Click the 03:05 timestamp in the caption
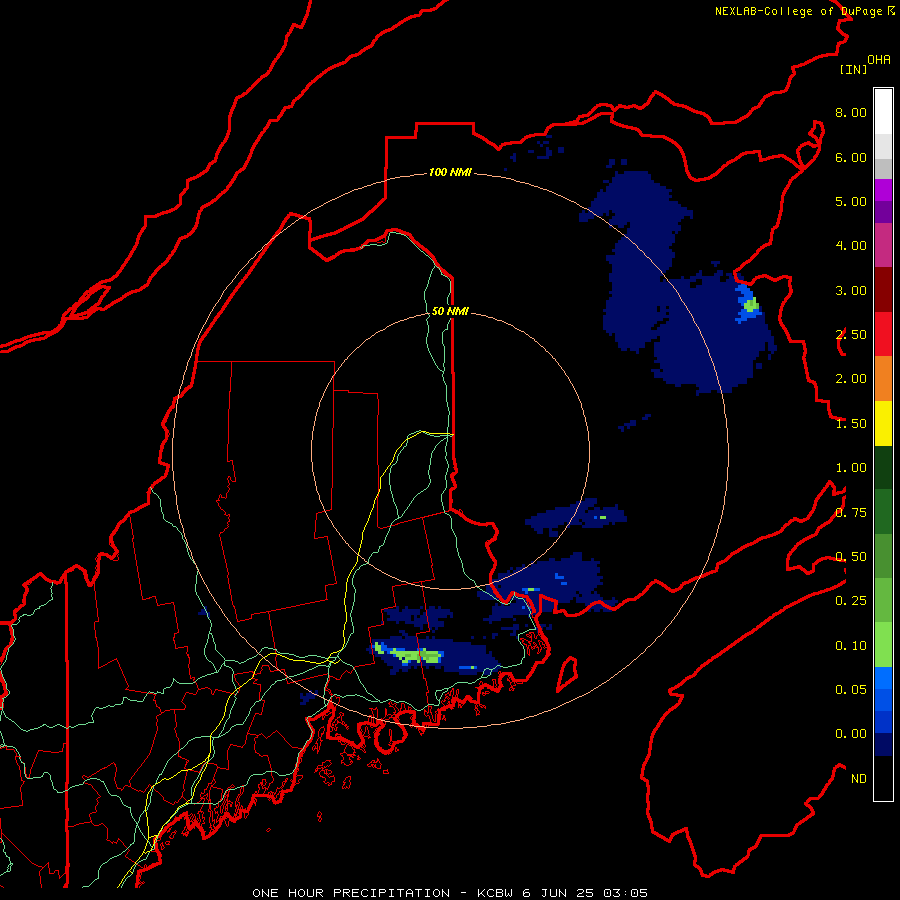 [626, 893]
